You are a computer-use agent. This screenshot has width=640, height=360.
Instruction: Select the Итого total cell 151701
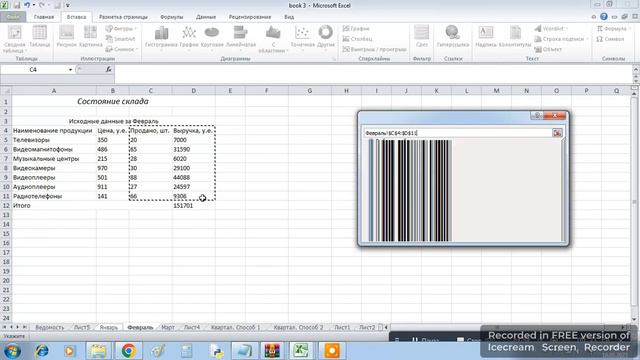pos(193,206)
